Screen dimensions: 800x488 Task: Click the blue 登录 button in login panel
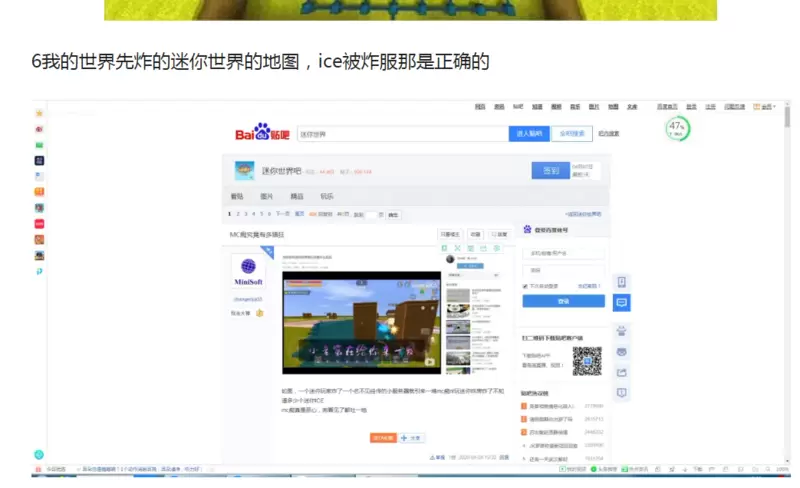pos(563,301)
